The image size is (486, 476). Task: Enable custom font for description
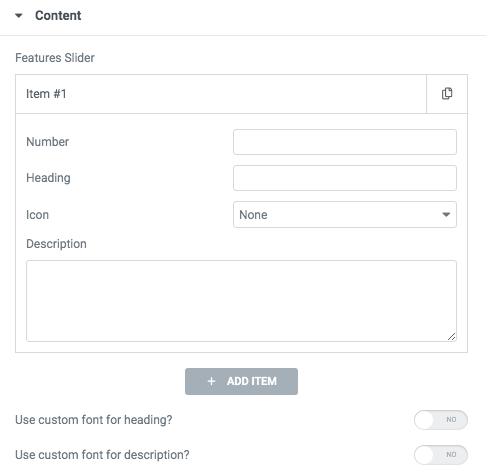click(x=441, y=455)
